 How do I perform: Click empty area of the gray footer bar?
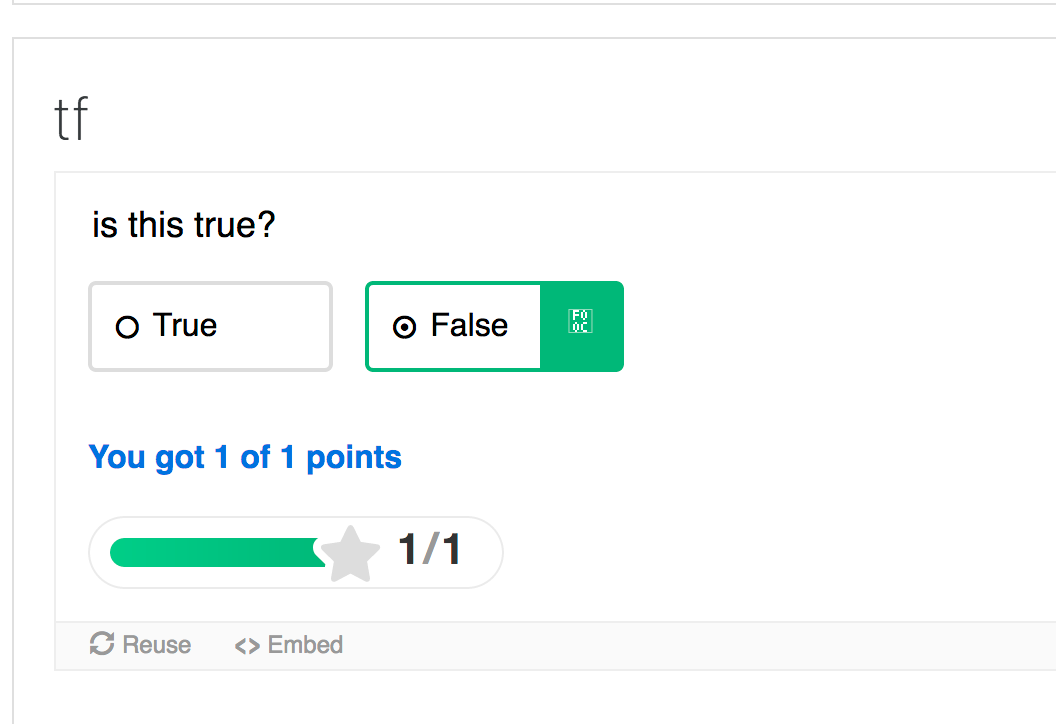pos(673,645)
